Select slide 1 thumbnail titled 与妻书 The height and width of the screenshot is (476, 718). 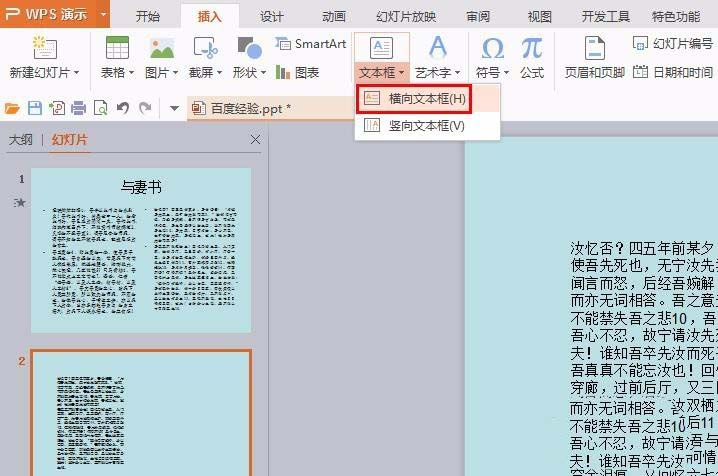141,250
